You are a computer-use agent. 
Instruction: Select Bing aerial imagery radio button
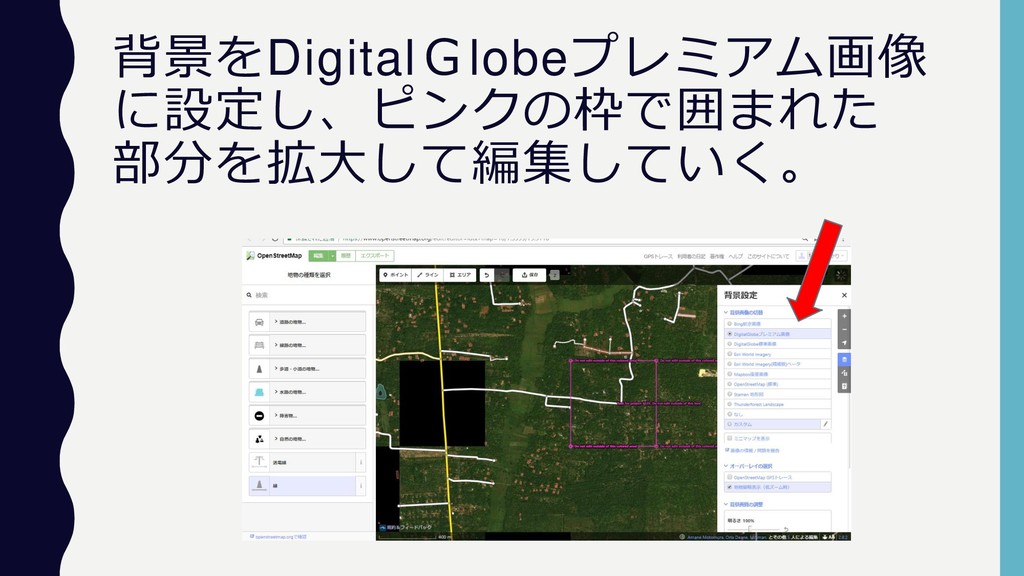coord(729,324)
